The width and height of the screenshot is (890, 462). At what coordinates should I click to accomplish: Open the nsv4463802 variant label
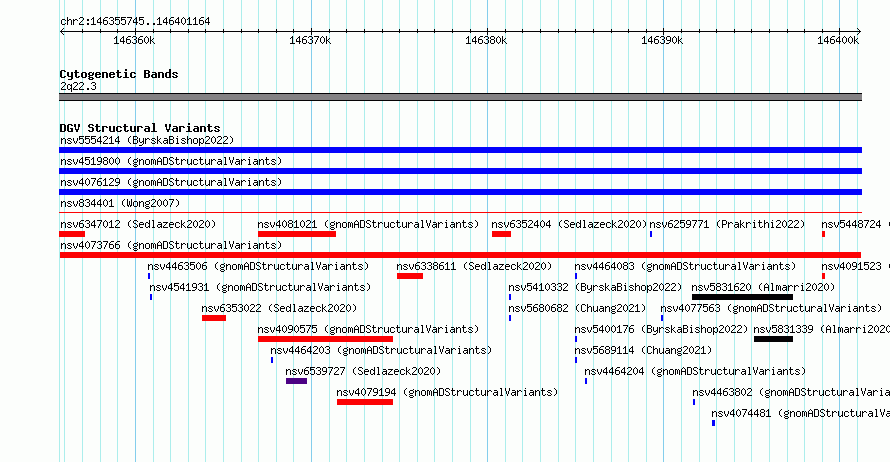[791, 392]
